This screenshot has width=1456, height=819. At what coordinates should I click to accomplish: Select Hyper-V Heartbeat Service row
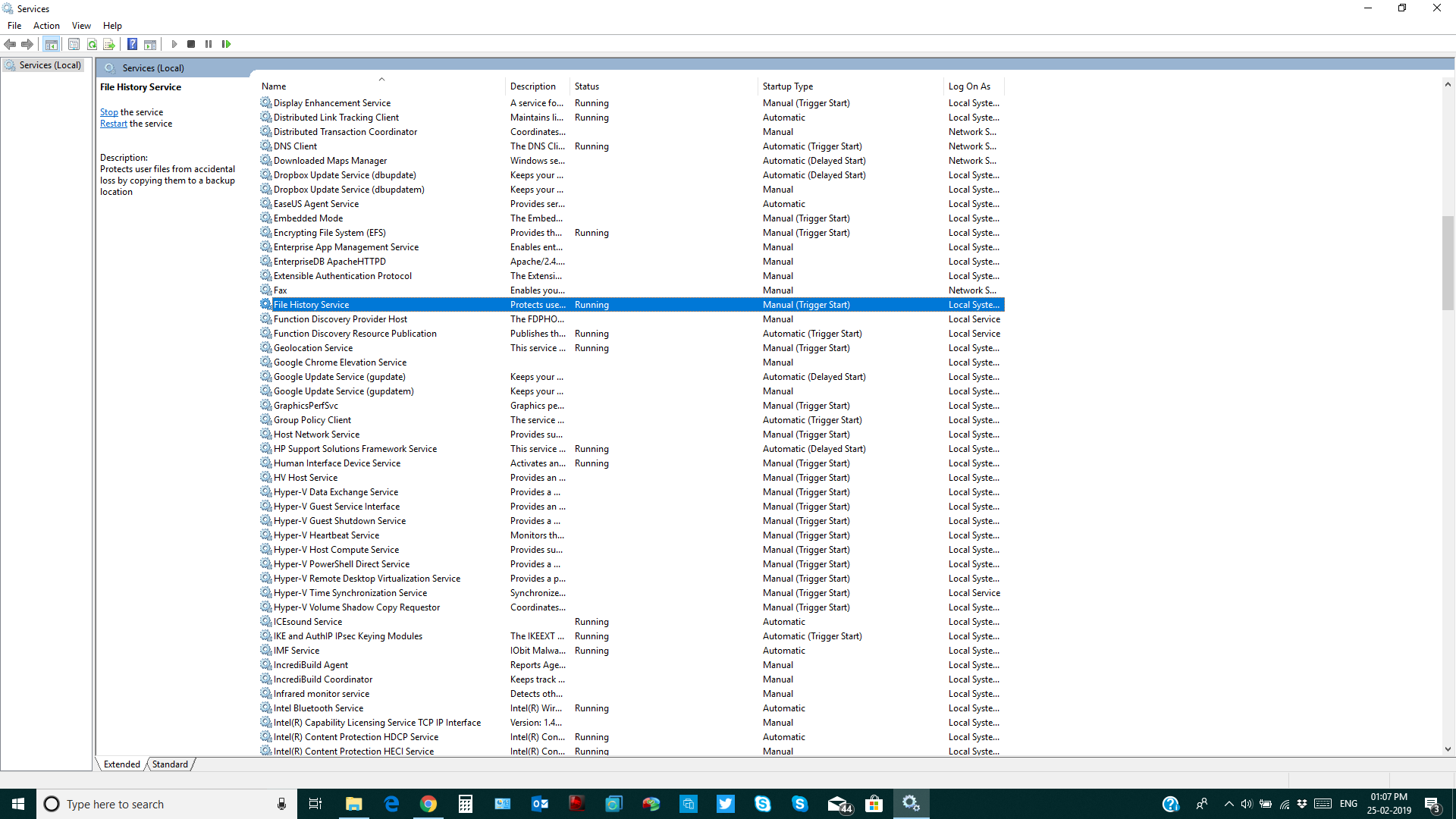tap(631, 535)
